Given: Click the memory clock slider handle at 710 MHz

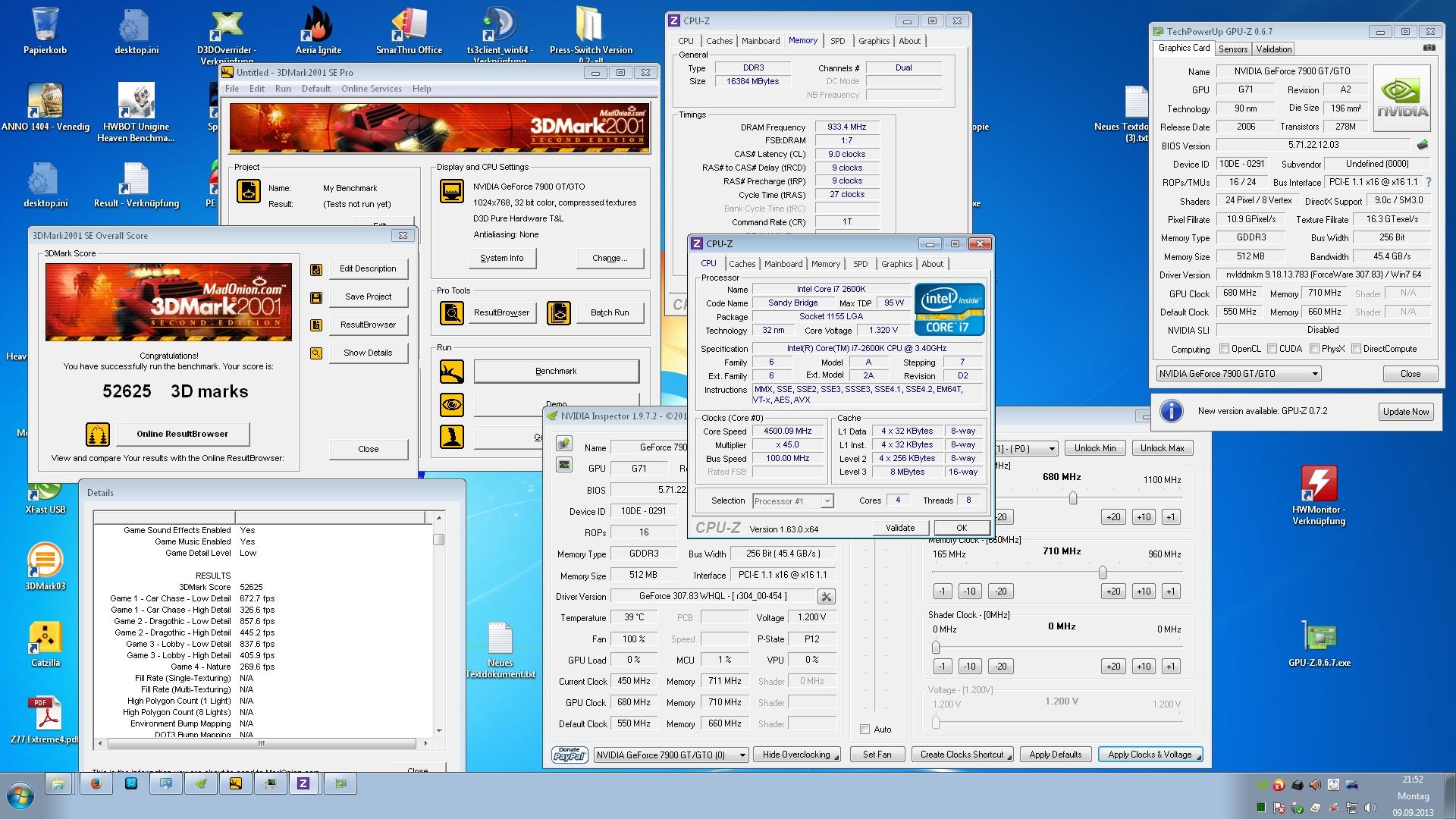Looking at the screenshot, I should [1102, 573].
